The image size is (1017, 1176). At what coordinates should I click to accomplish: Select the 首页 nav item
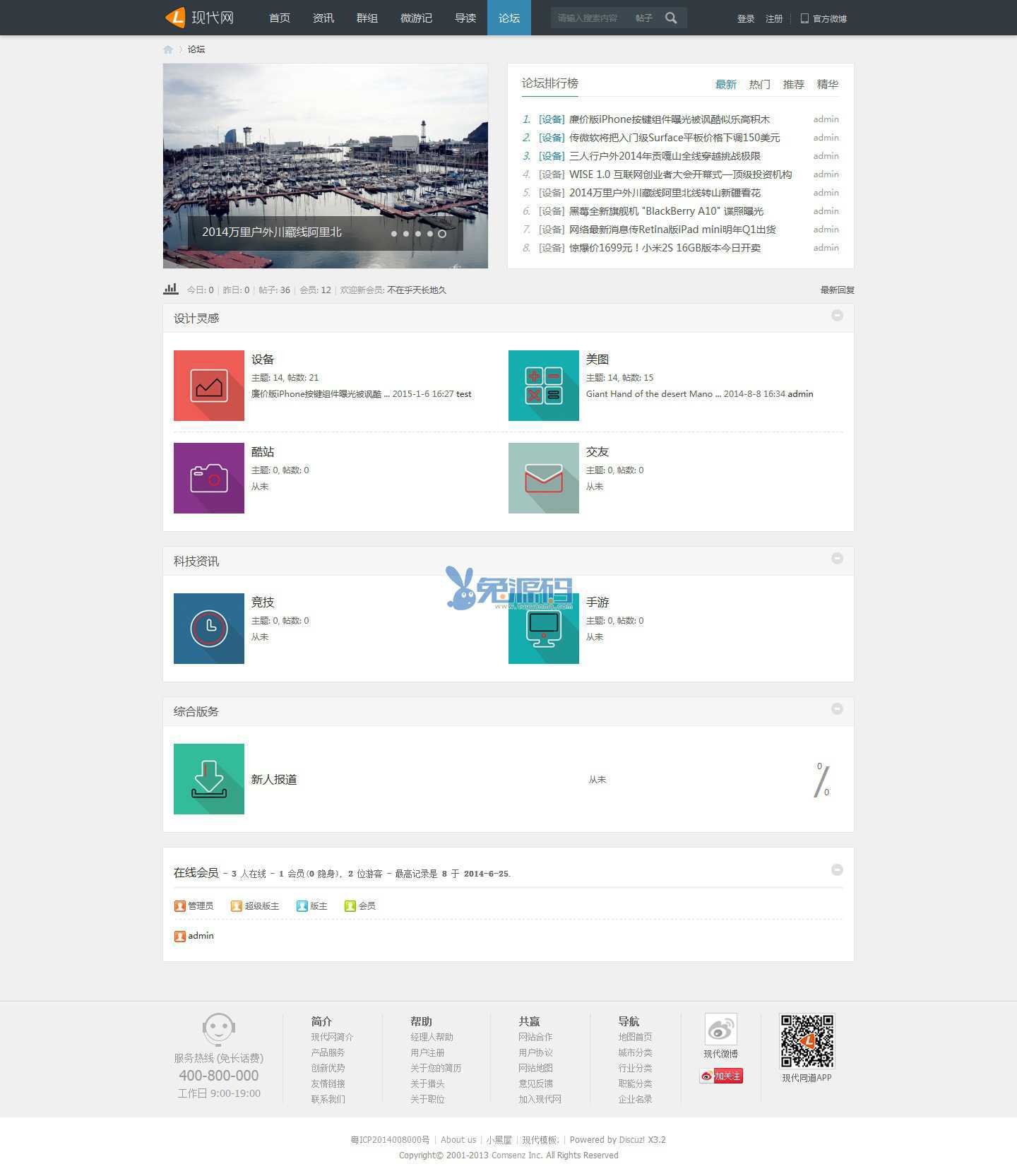pyautogui.click(x=280, y=18)
